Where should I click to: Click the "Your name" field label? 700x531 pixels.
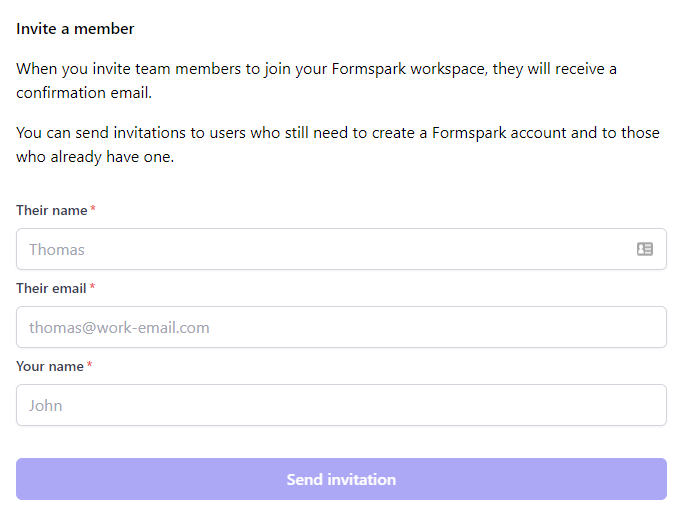click(50, 366)
